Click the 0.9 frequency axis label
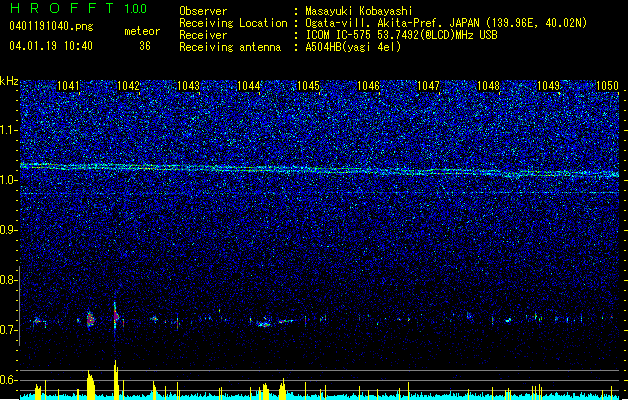This screenshot has width=629, height=400. [x=9, y=230]
